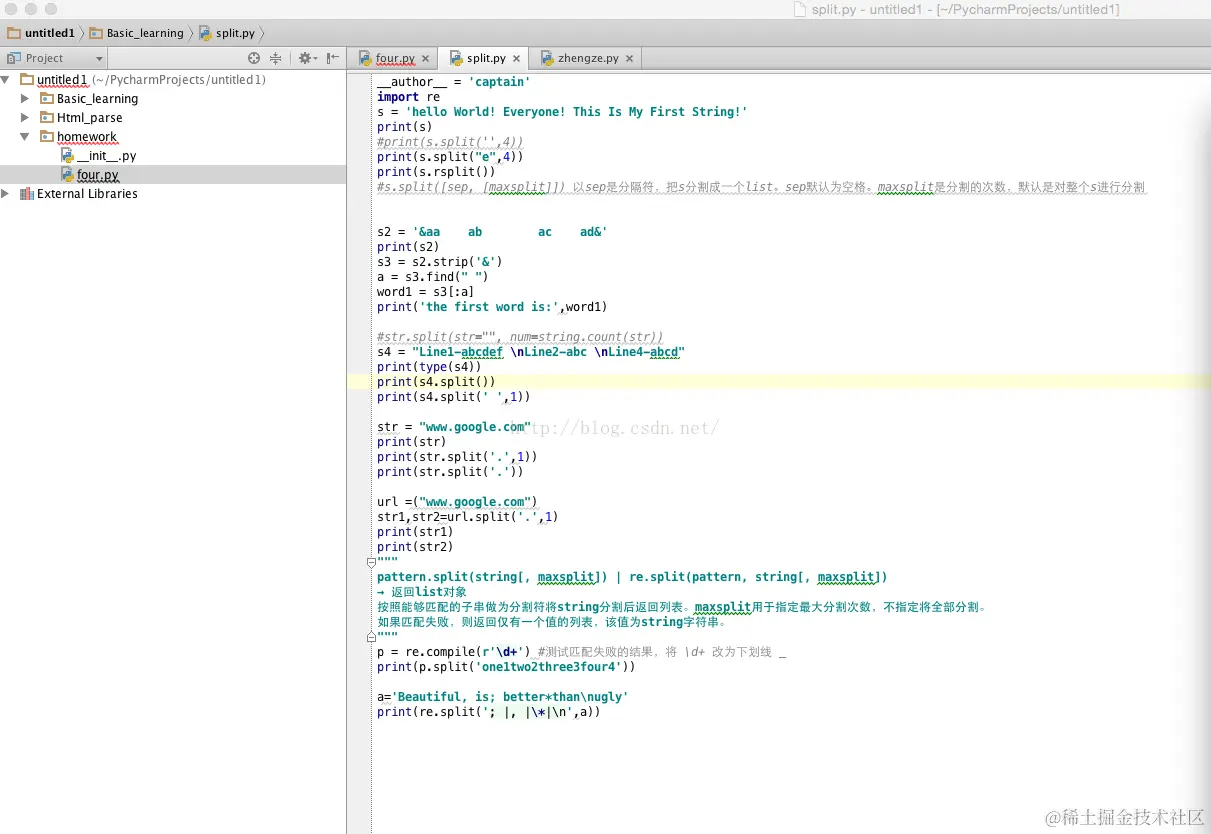Select the split.py editor tab
1211x834 pixels.
[x=486, y=58]
